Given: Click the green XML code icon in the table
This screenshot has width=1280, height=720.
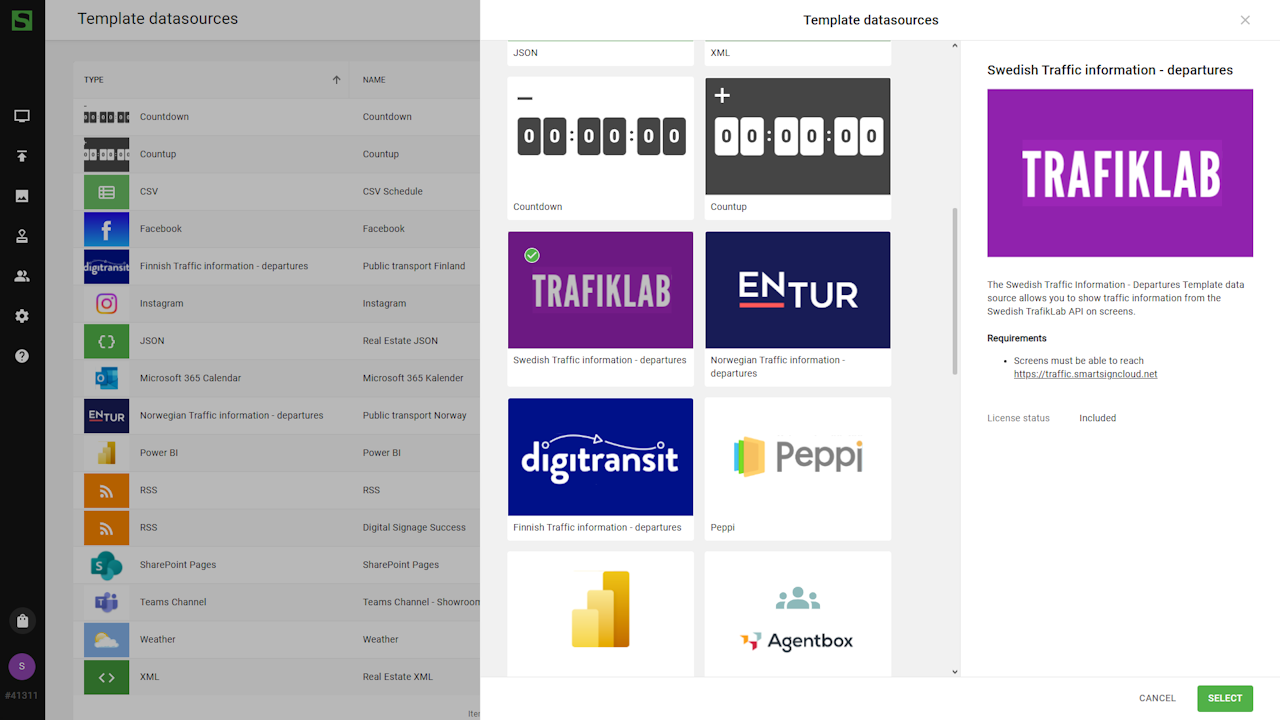Looking at the screenshot, I should (x=106, y=677).
